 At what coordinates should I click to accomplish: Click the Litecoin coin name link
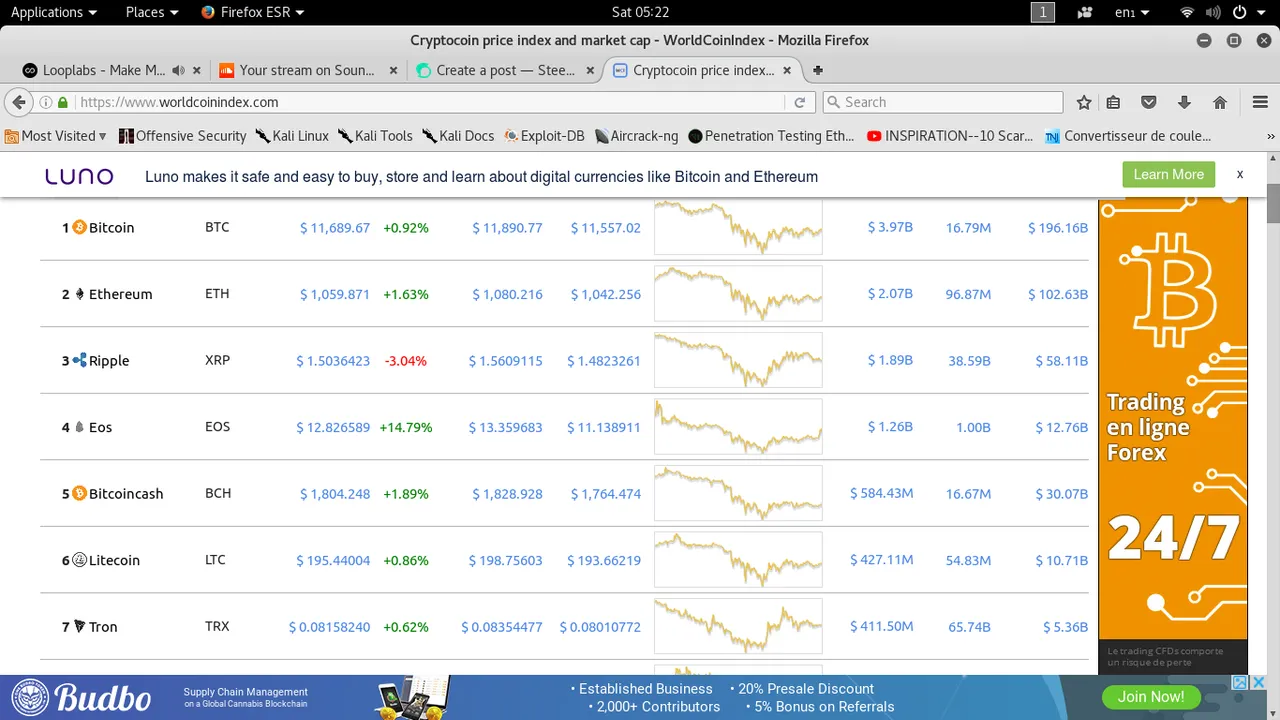click(114, 560)
